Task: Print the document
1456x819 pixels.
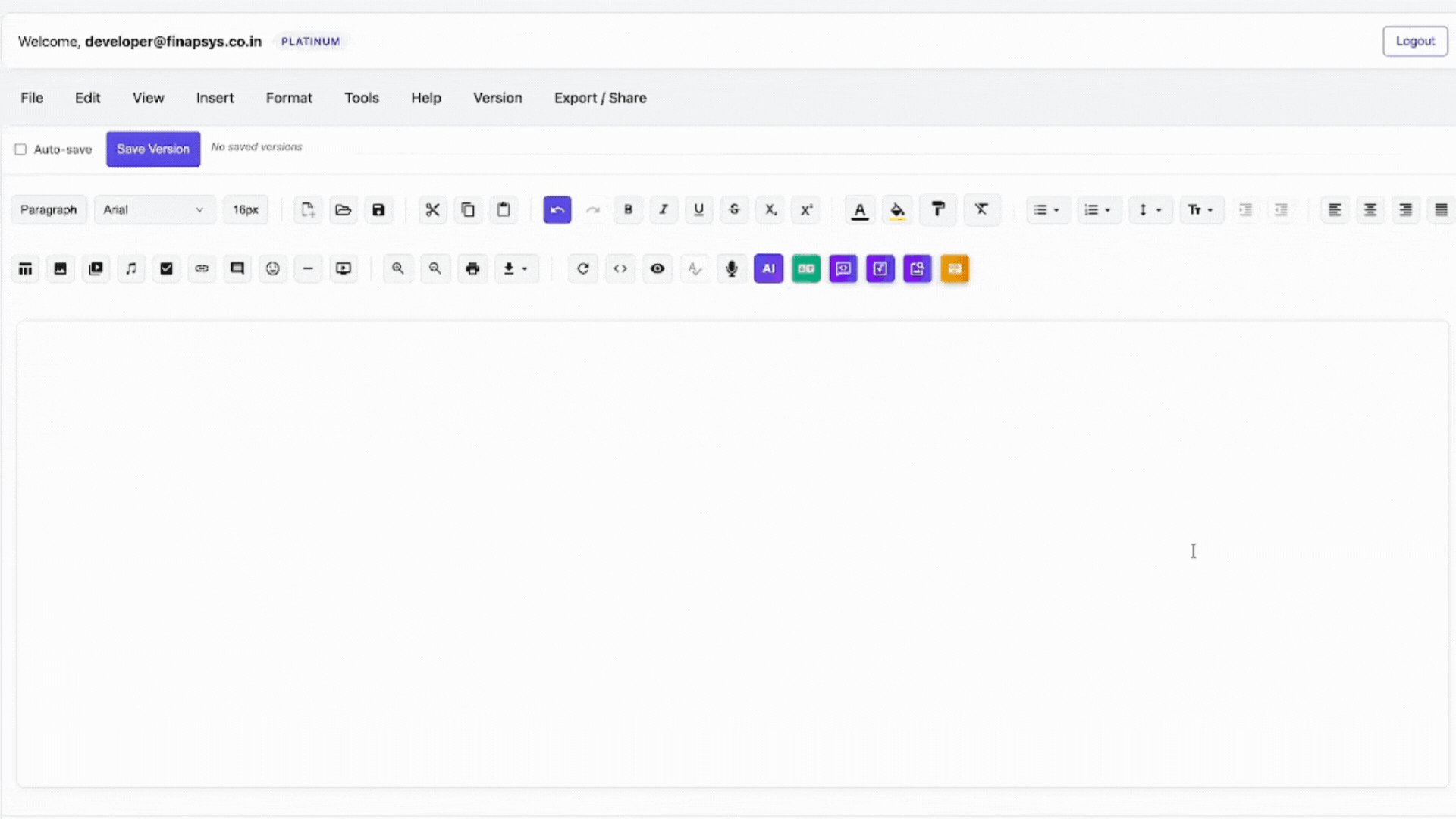Action: coord(472,268)
